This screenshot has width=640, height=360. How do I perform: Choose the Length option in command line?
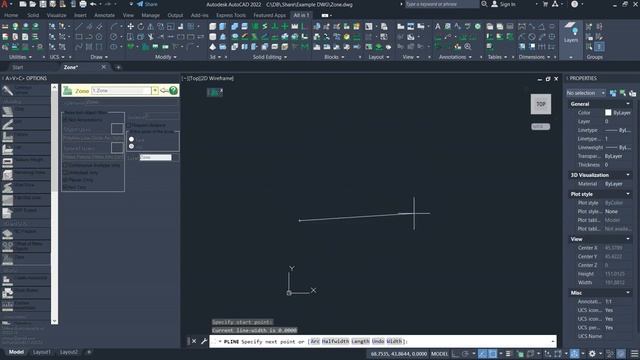pos(360,341)
